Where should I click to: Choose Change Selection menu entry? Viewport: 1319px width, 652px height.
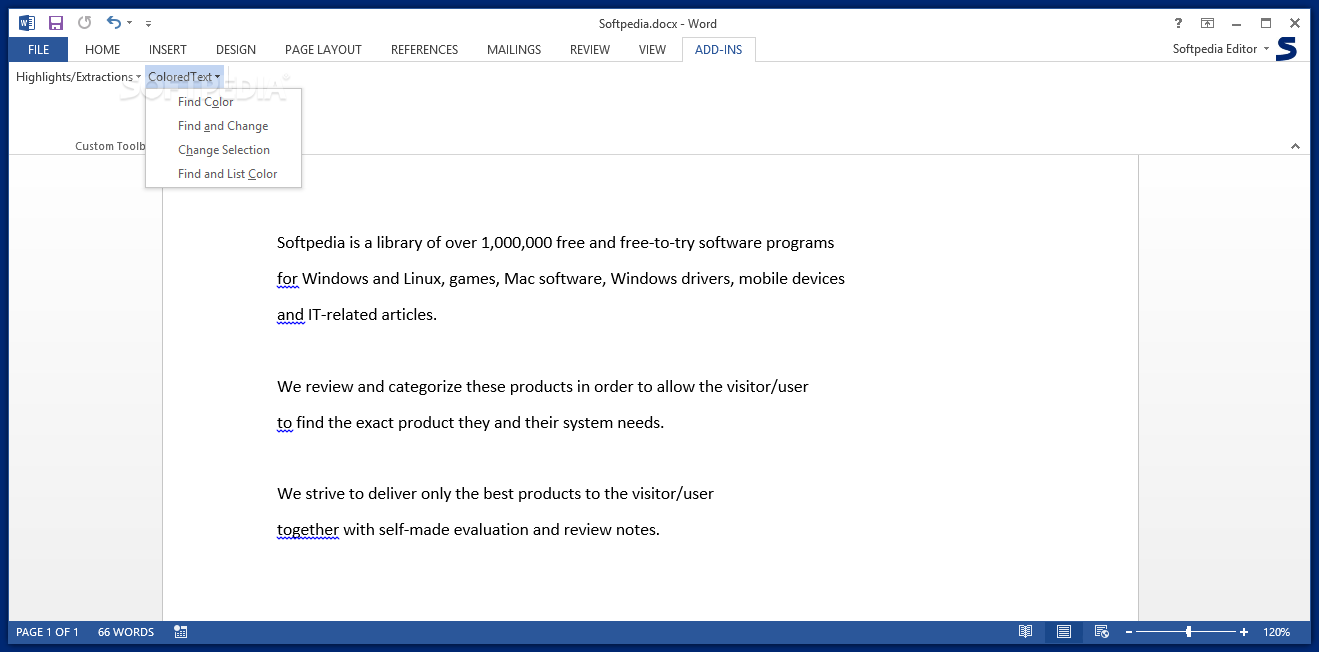point(224,150)
